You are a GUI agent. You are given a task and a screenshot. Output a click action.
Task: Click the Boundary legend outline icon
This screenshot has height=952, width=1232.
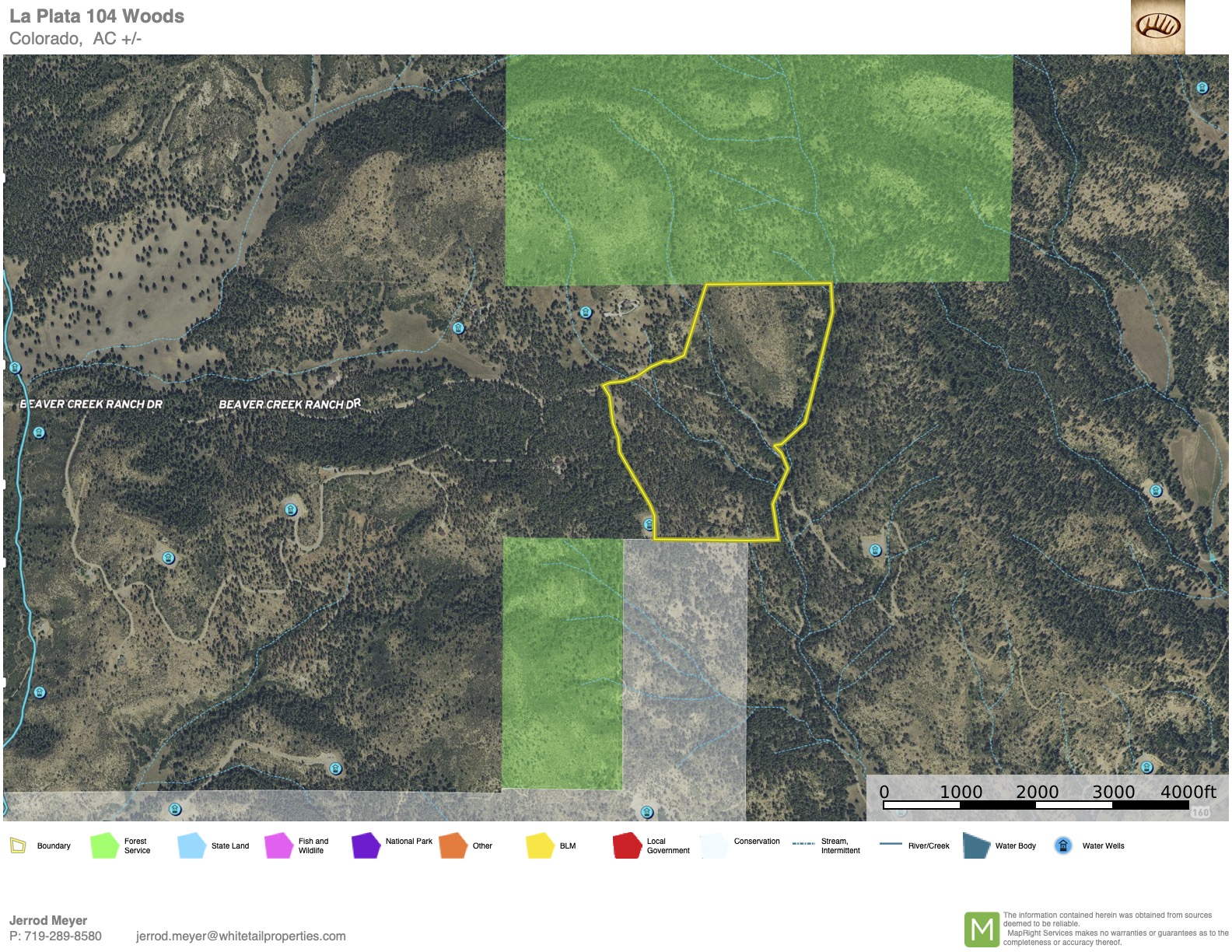18,845
